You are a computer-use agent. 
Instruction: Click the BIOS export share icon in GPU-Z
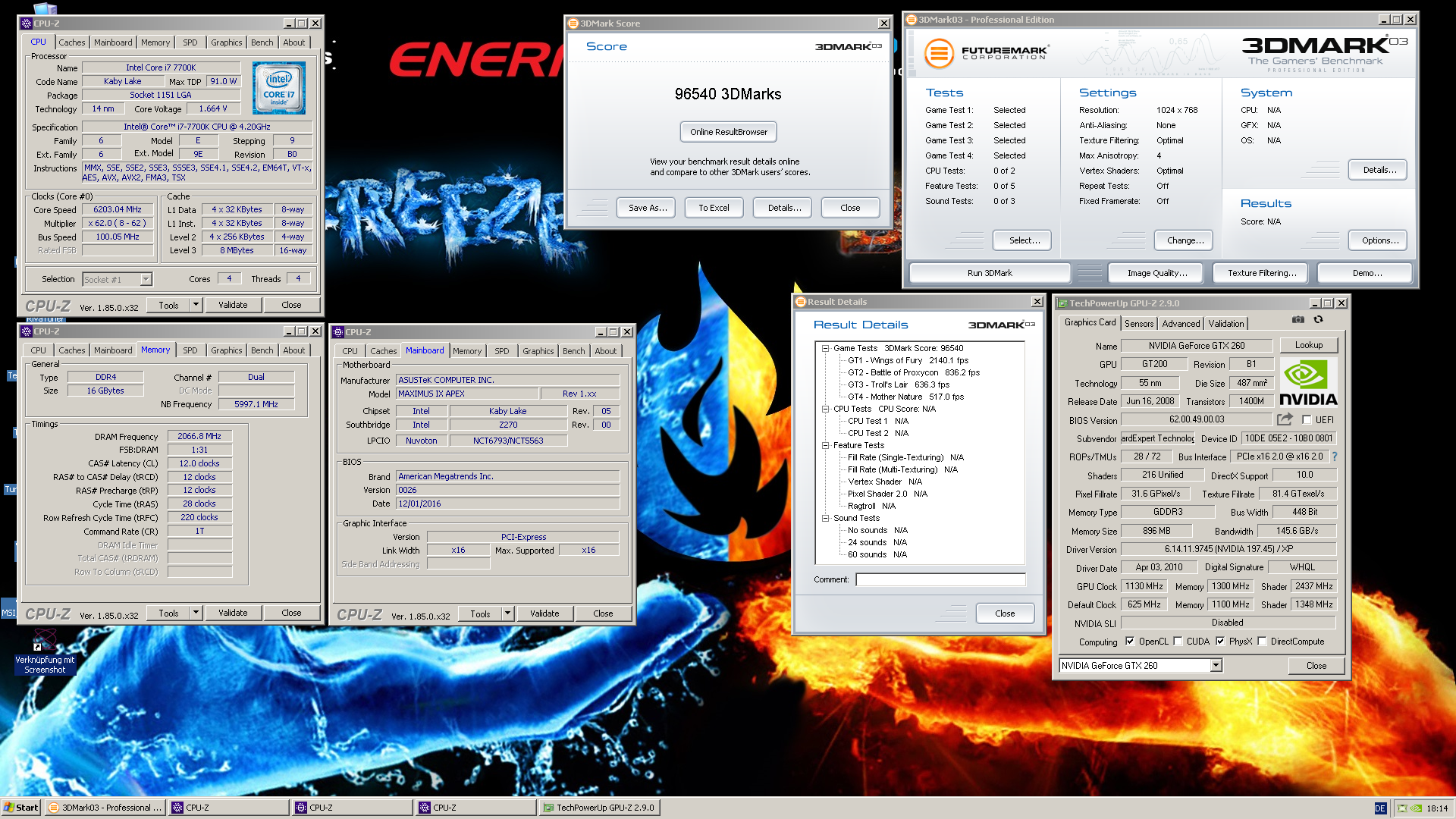click(x=1285, y=419)
